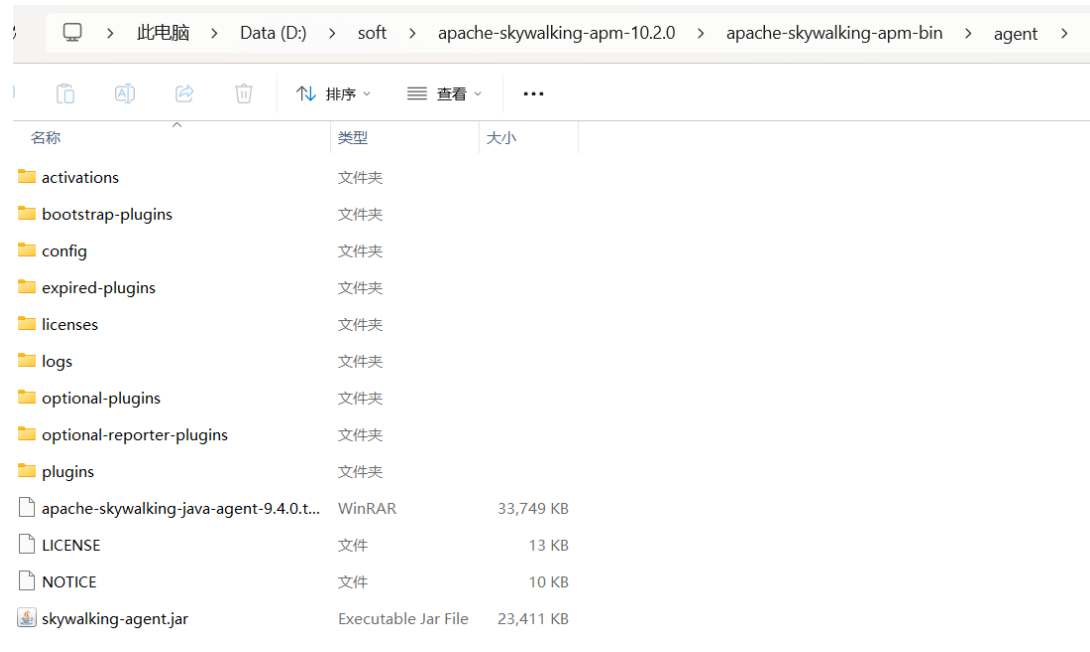Click the Delete trash icon

243,93
